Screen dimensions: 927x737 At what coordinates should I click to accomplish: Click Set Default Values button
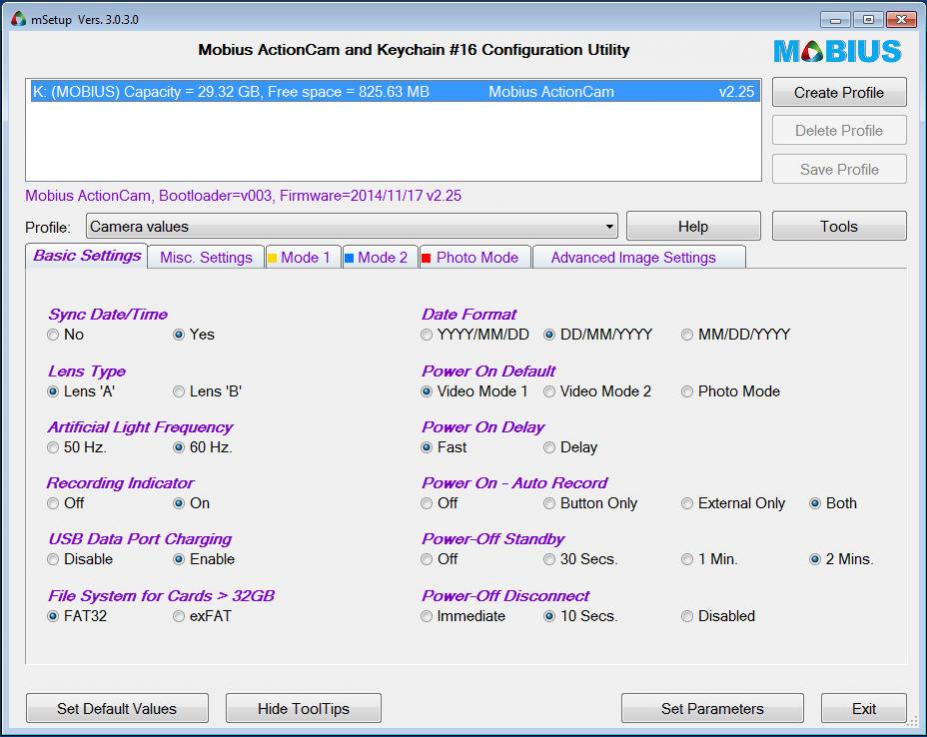(x=117, y=709)
